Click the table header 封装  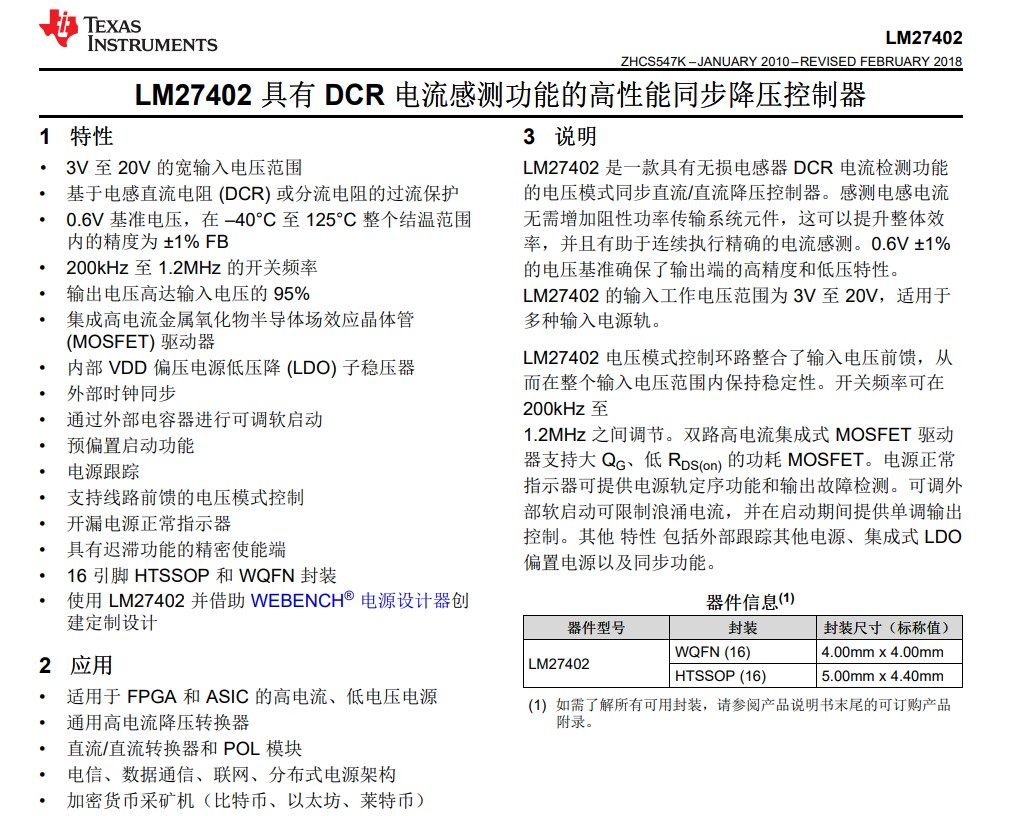743,627
